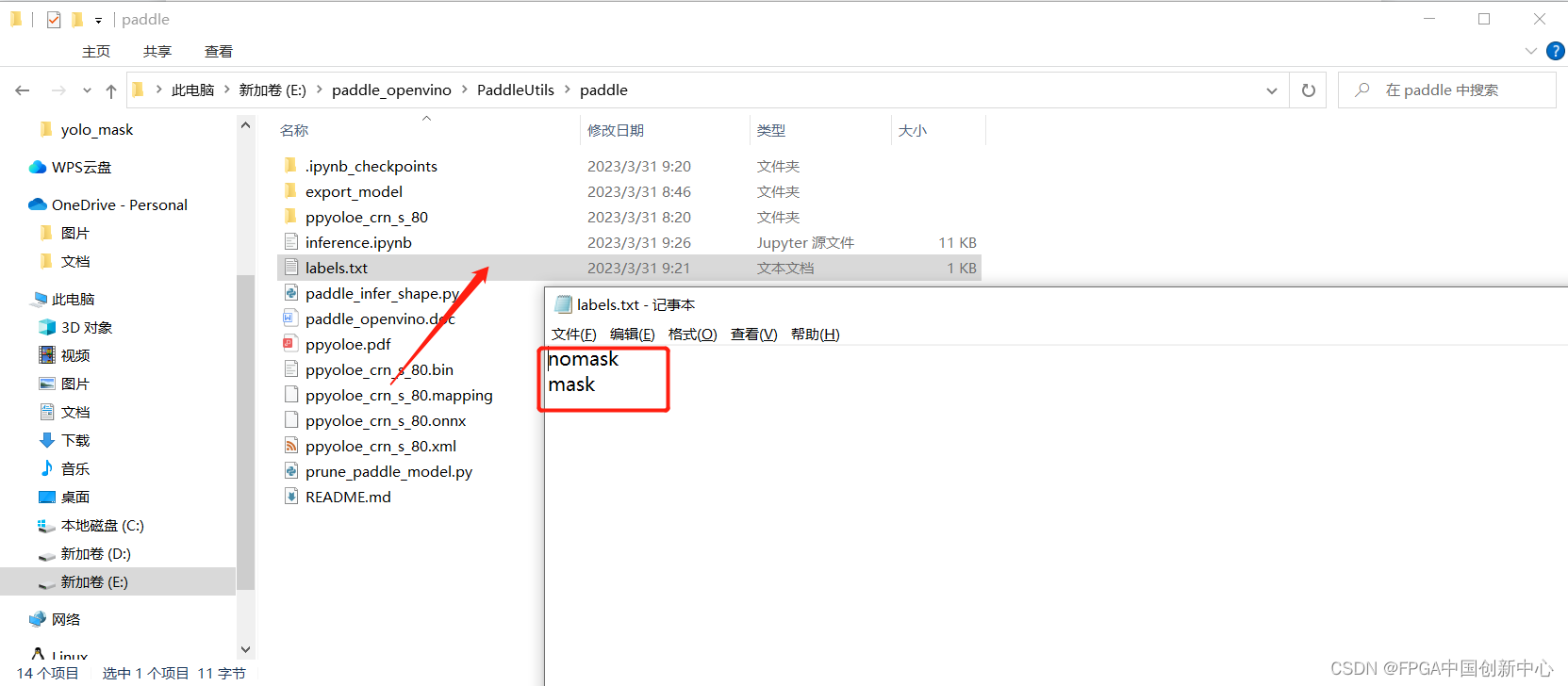Open the 共享 ribbon tab
Viewport: 1568px width, 686px height.
(157, 52)
